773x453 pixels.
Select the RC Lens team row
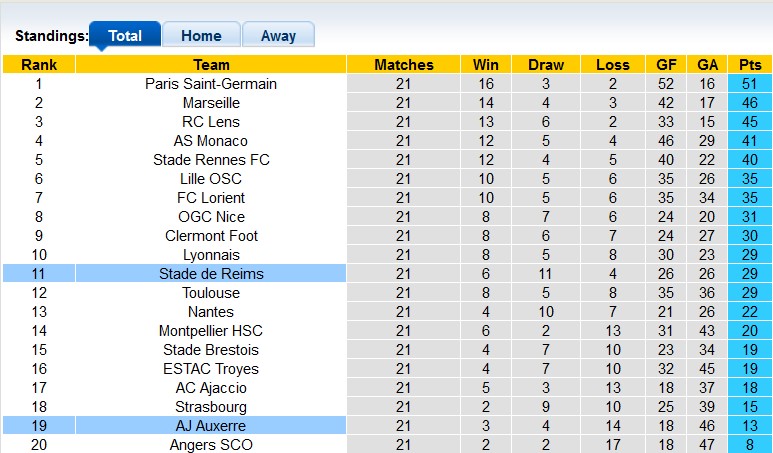[211, 122]
